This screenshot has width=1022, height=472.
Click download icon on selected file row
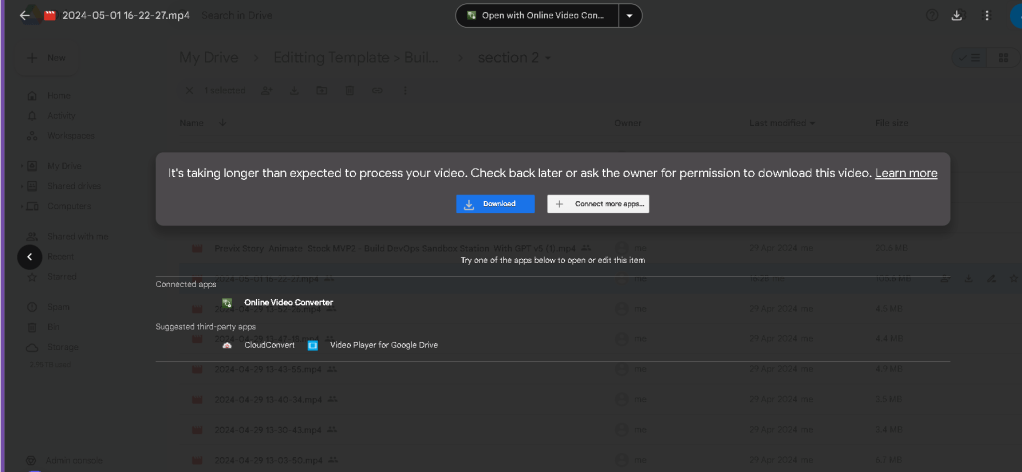tap(969, 278)
